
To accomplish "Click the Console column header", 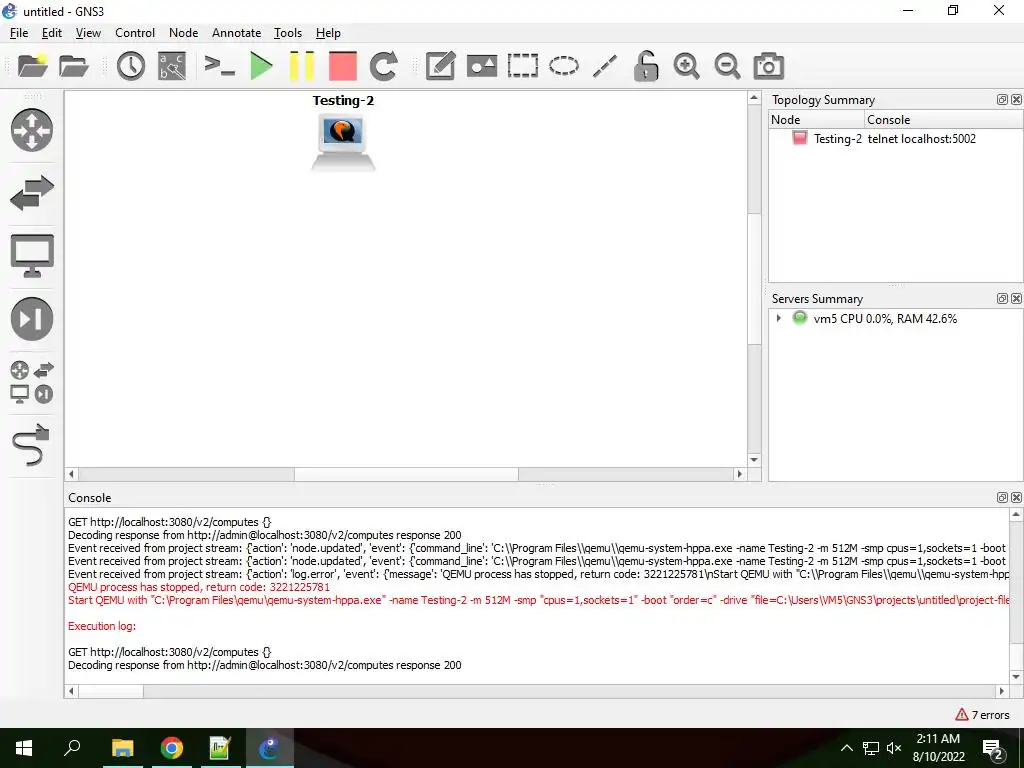I will pyautogui.click(x=944, y=120).
